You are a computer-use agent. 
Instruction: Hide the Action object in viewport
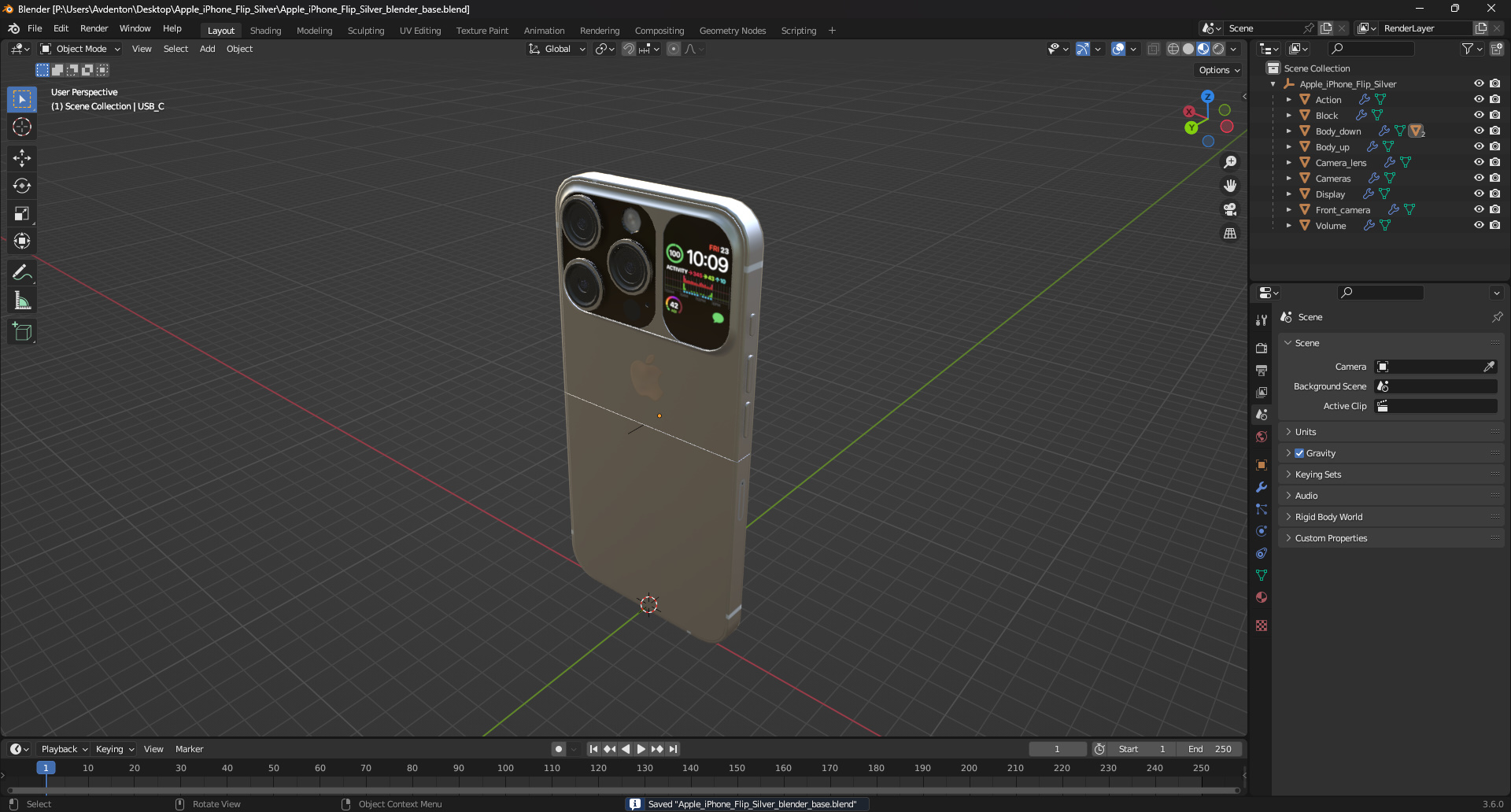click(1479, 99)
